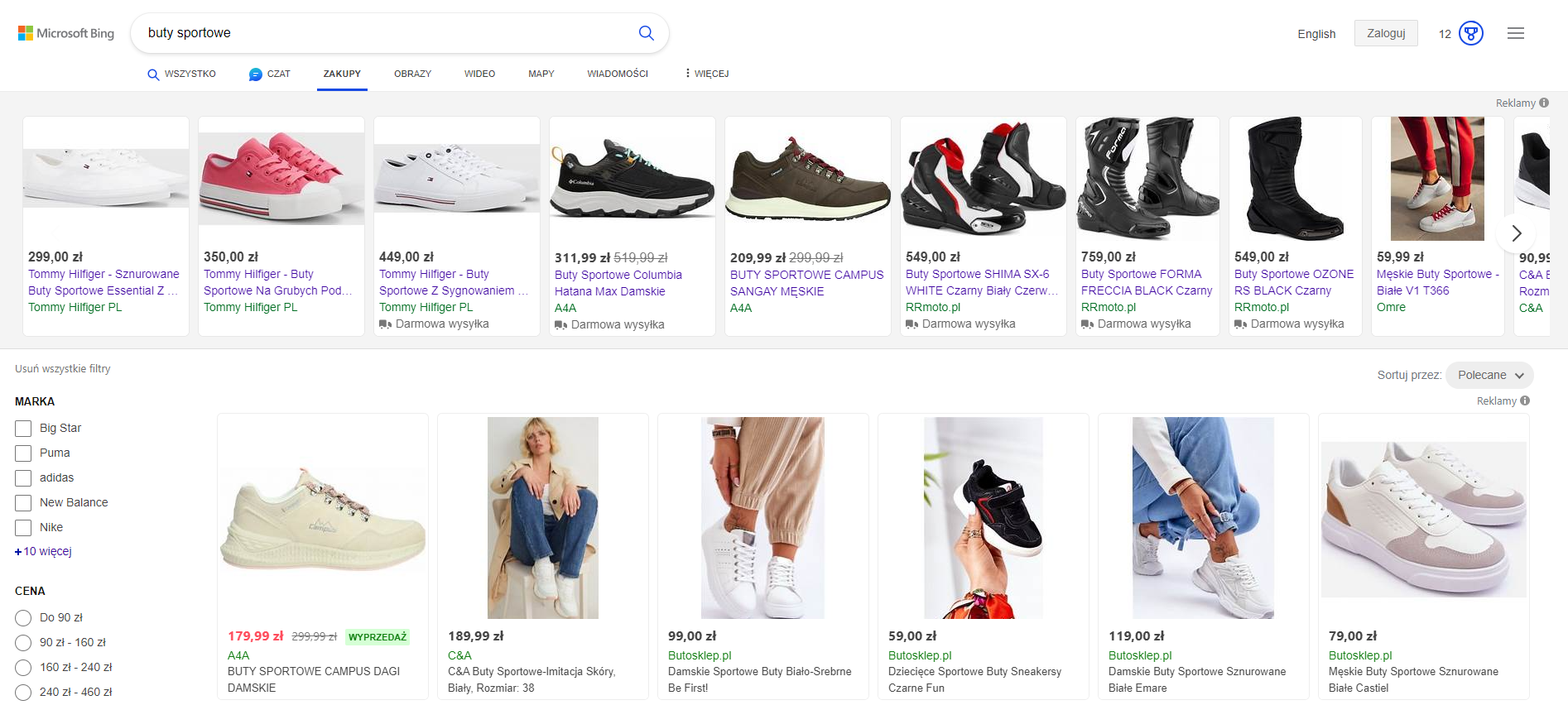Open the Polecane sort dropdown

tap(1489, 375)
